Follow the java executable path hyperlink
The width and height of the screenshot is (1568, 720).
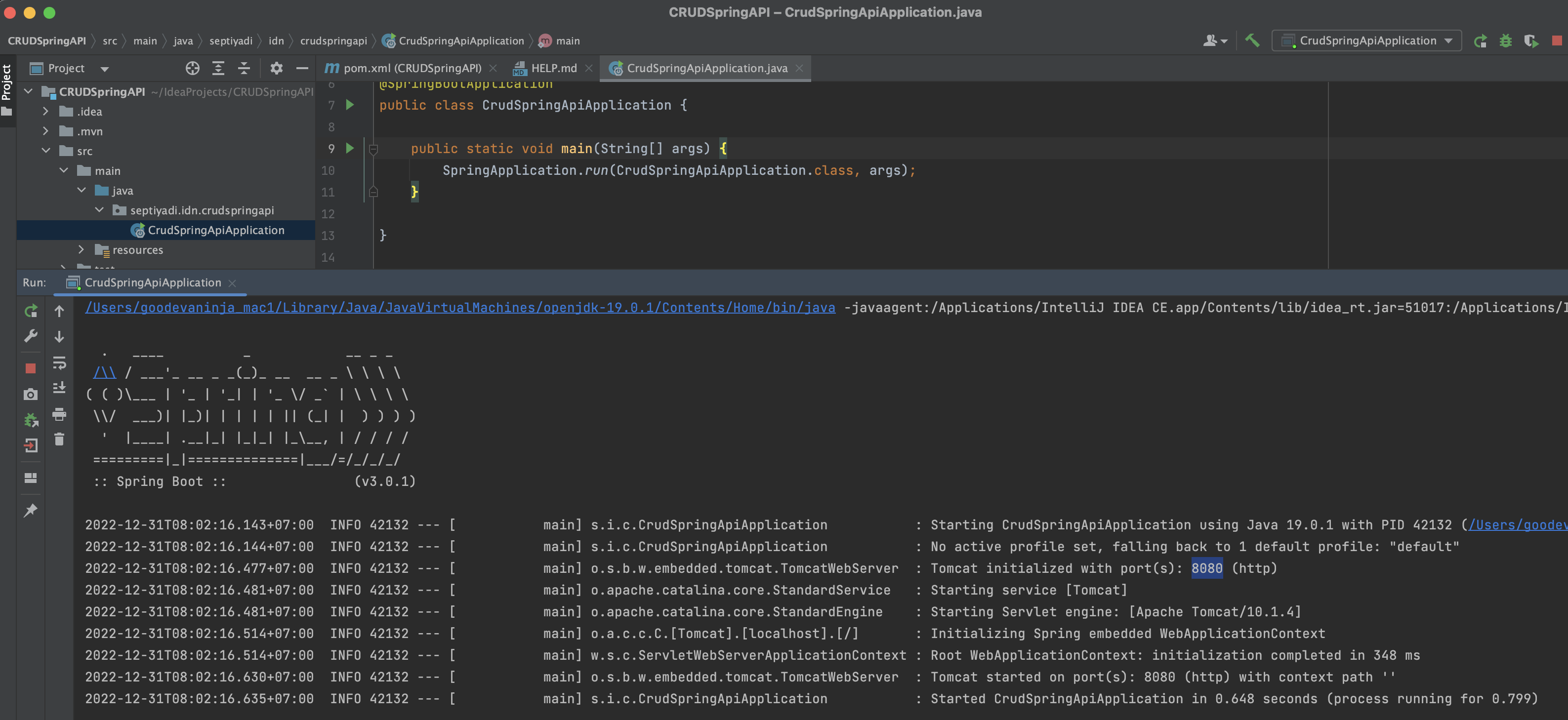pyautogui.click(x=459, y=307)
